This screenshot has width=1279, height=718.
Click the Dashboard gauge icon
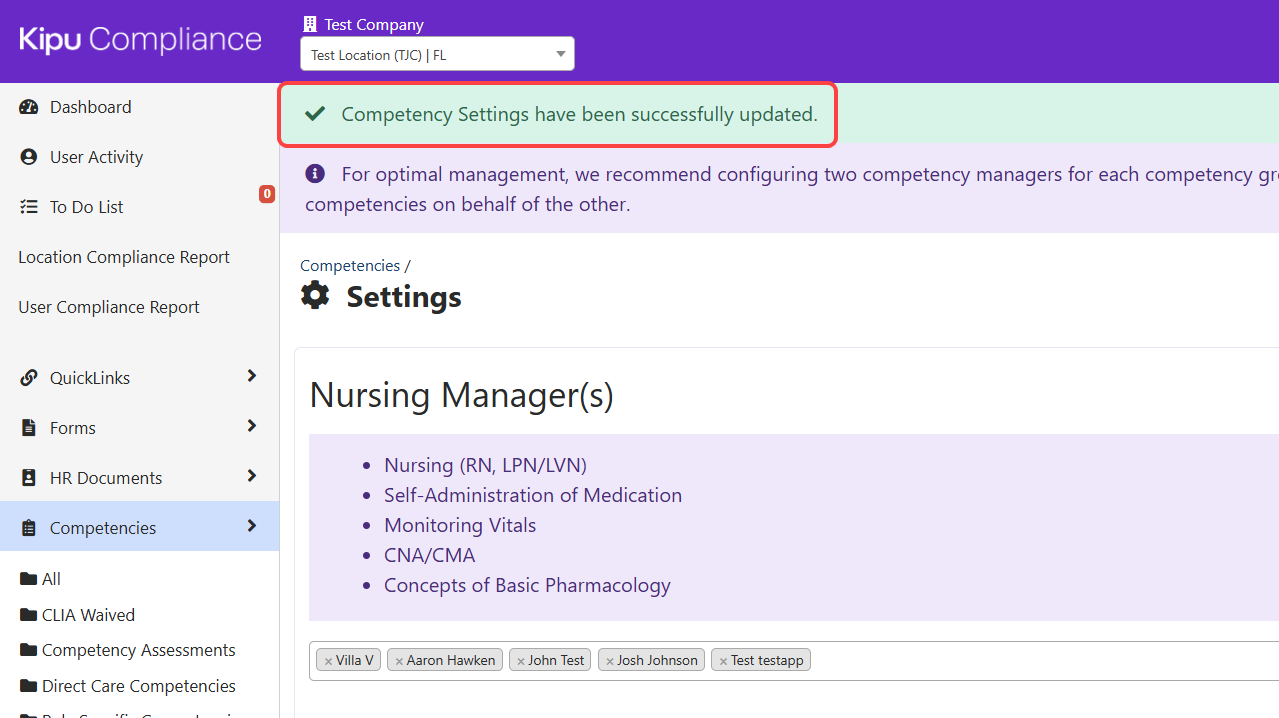pos(29,107)
